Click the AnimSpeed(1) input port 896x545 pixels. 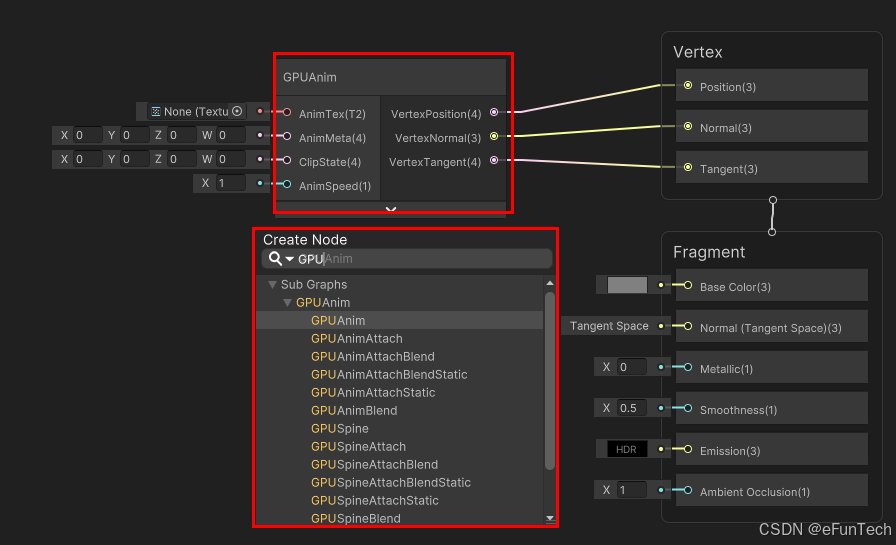pyautogui.click(x=287, y=185)
